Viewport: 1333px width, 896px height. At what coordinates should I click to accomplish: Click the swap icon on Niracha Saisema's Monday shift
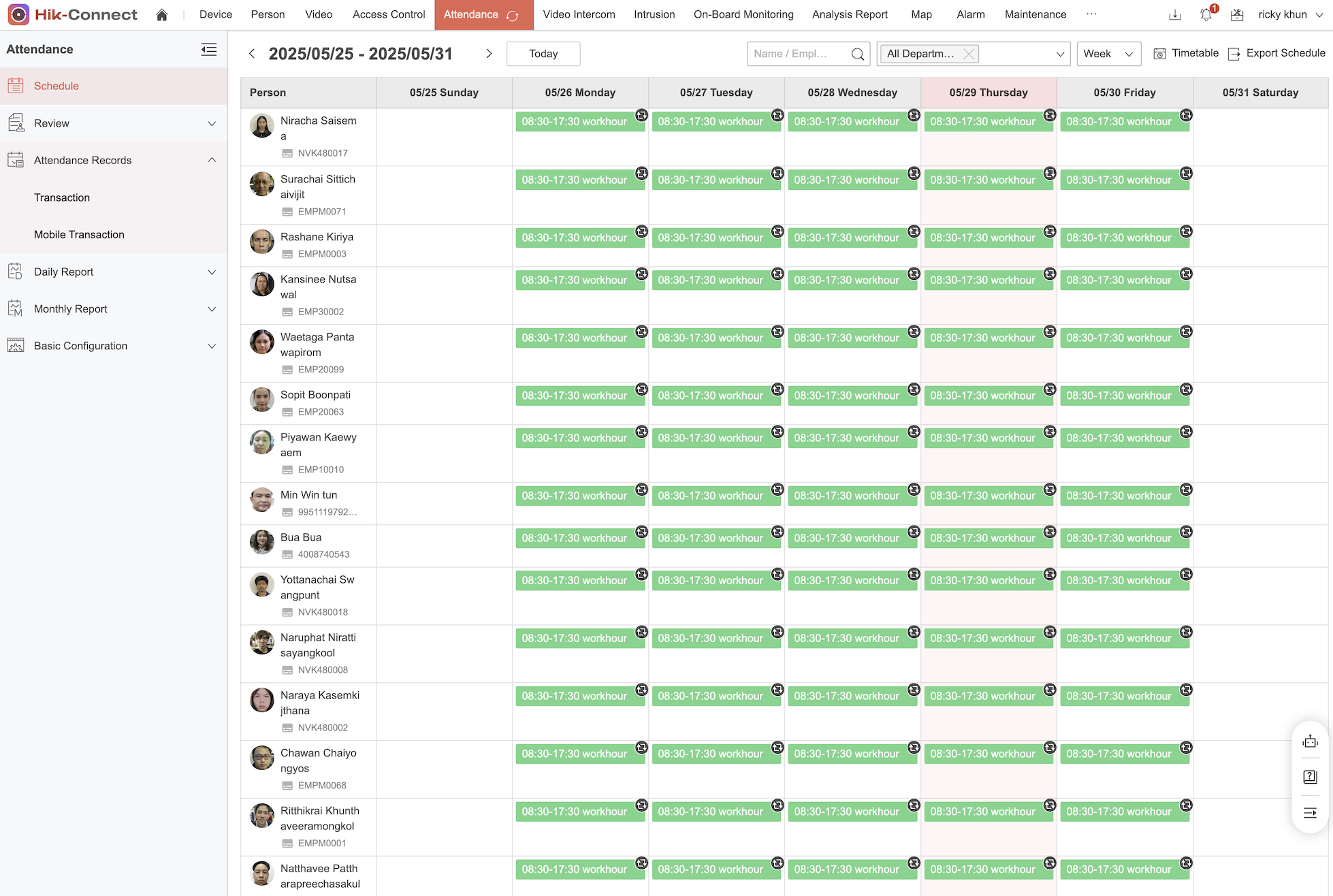641,115
